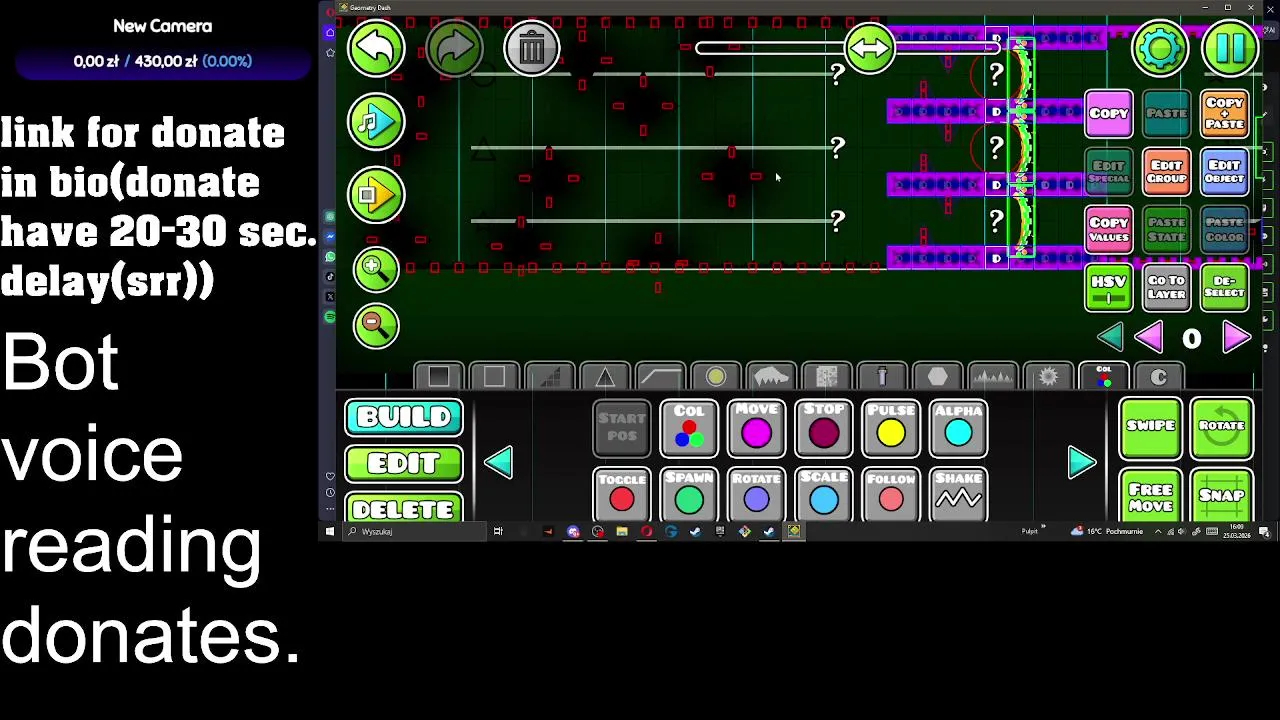Delete selection with trash can button
The width and height of the screenshot is (1280, 720).
pyautogui.click(x=531, y=47)
